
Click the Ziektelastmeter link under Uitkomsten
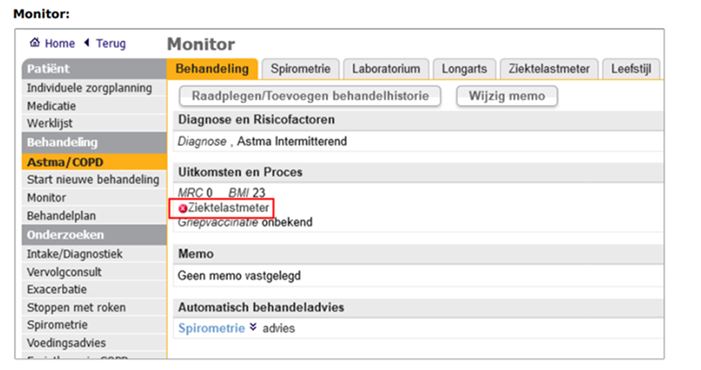pyautogui.click(x=228, y=208)
